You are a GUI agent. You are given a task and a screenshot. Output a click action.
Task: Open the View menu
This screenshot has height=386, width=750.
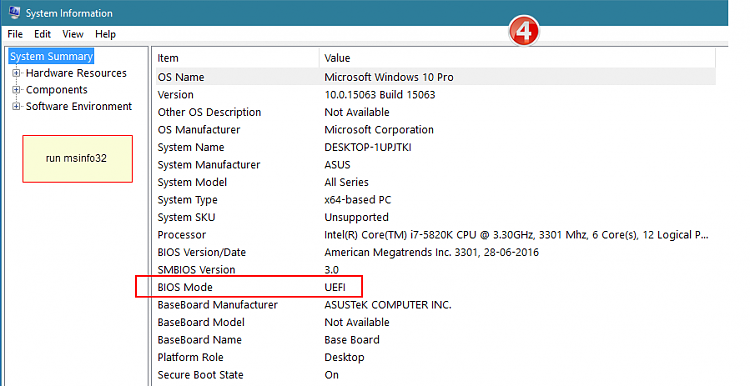point(73,34)
